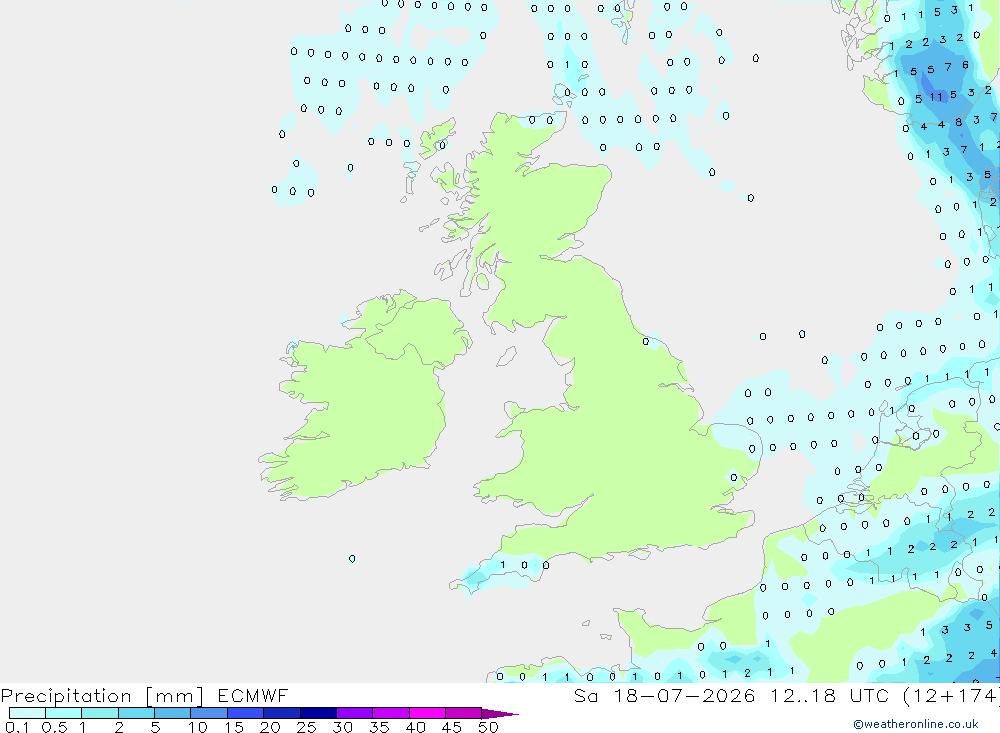Image resolution: width=1000 pixels, height=733 pixels.
Task: Select the 35–40 mm violet legend swatch
Action: [391, 713]
